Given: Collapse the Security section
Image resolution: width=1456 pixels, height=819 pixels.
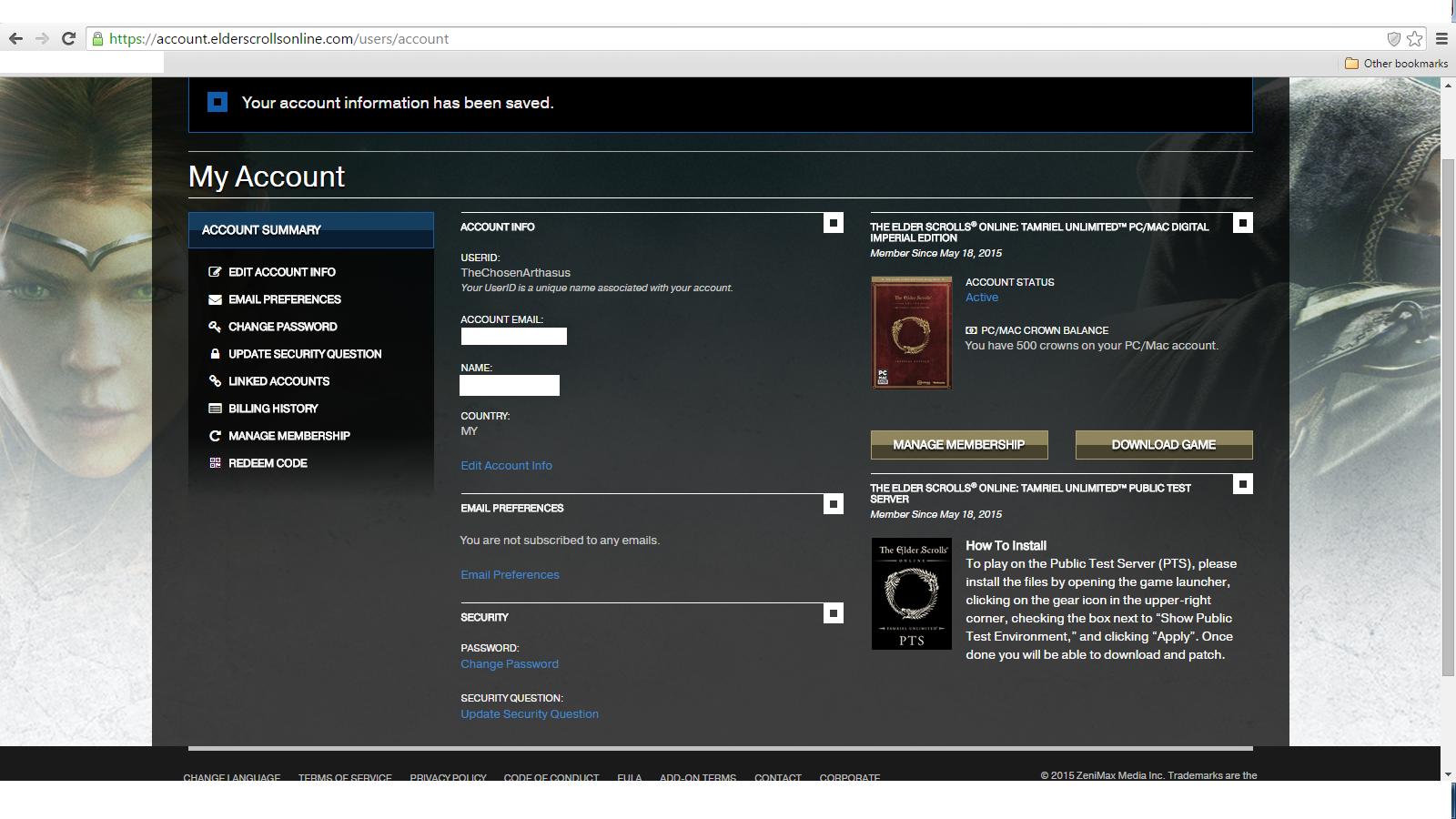Looking at the screenshot, I should pos(834,613).
